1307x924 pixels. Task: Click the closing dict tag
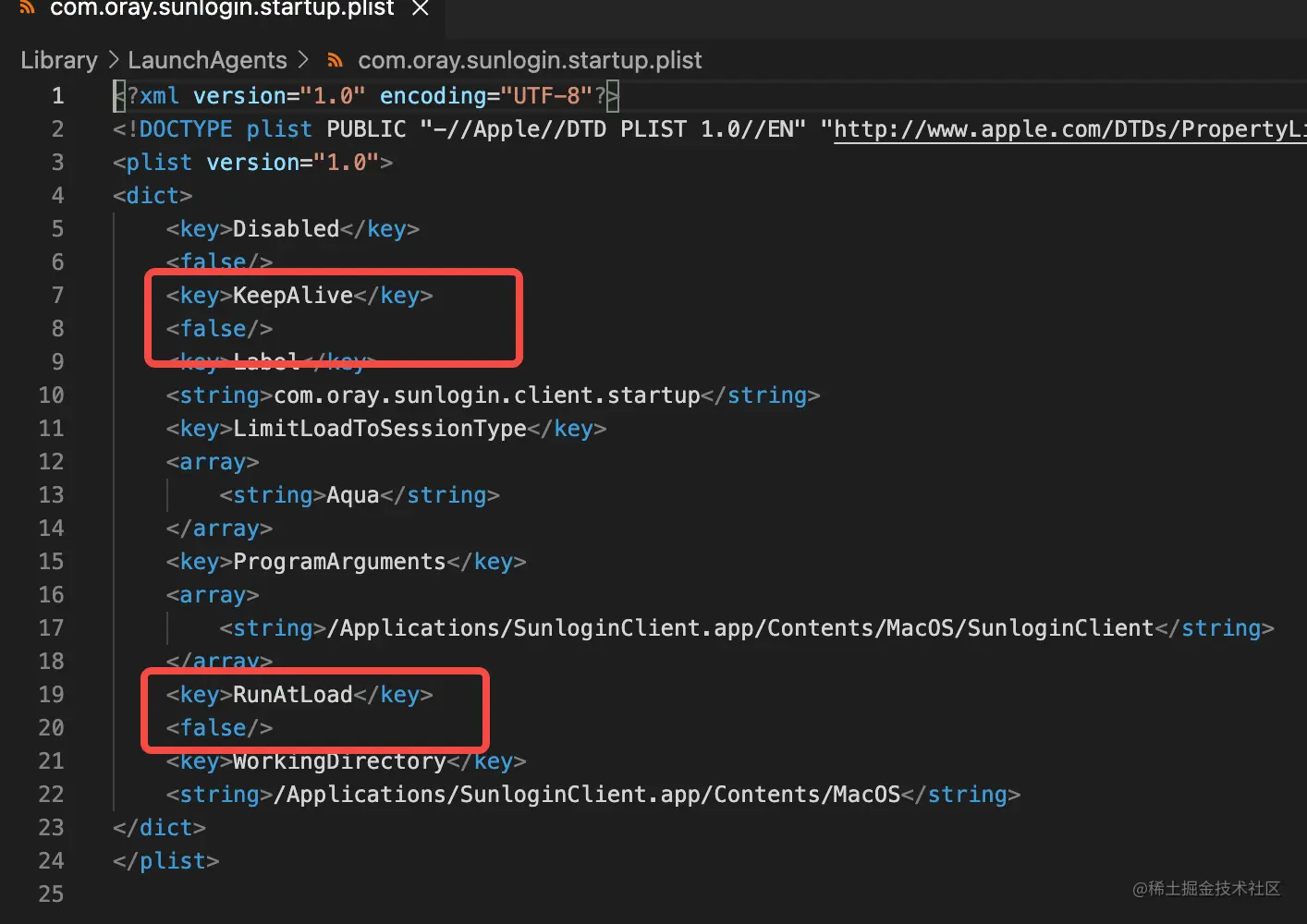click(x=159, y=828)
